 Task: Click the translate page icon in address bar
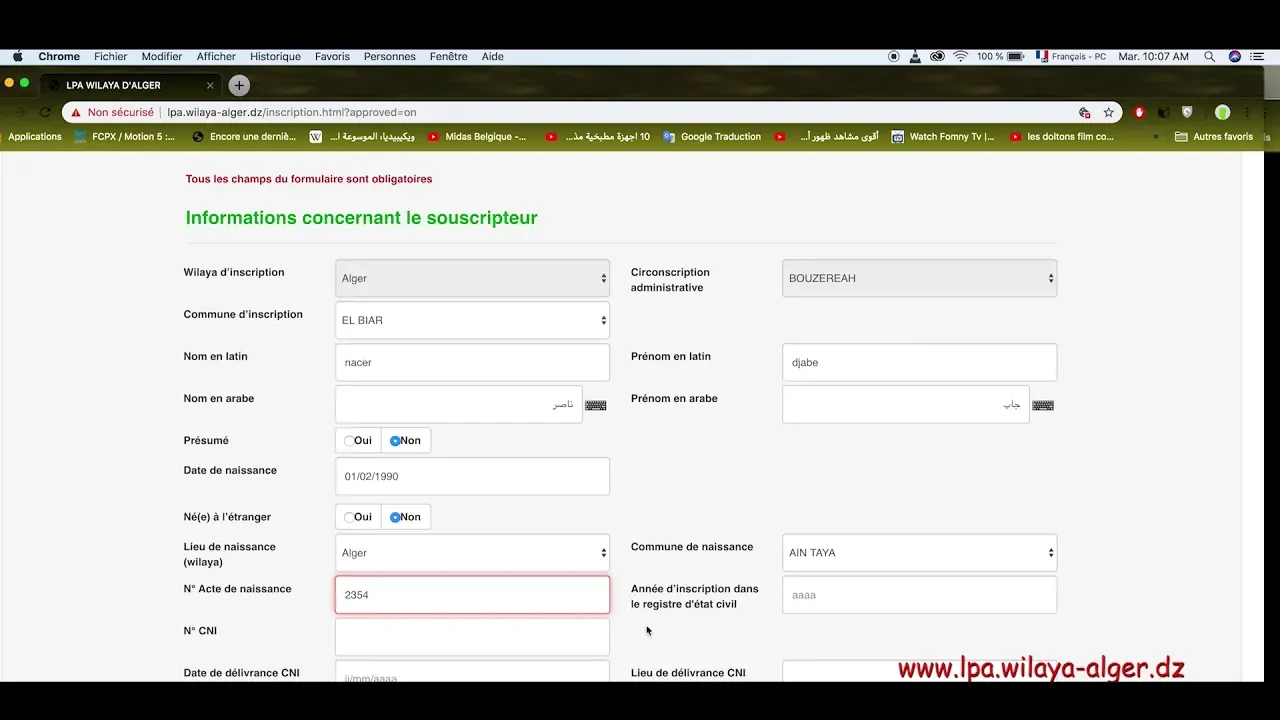tap(1084, 113)
